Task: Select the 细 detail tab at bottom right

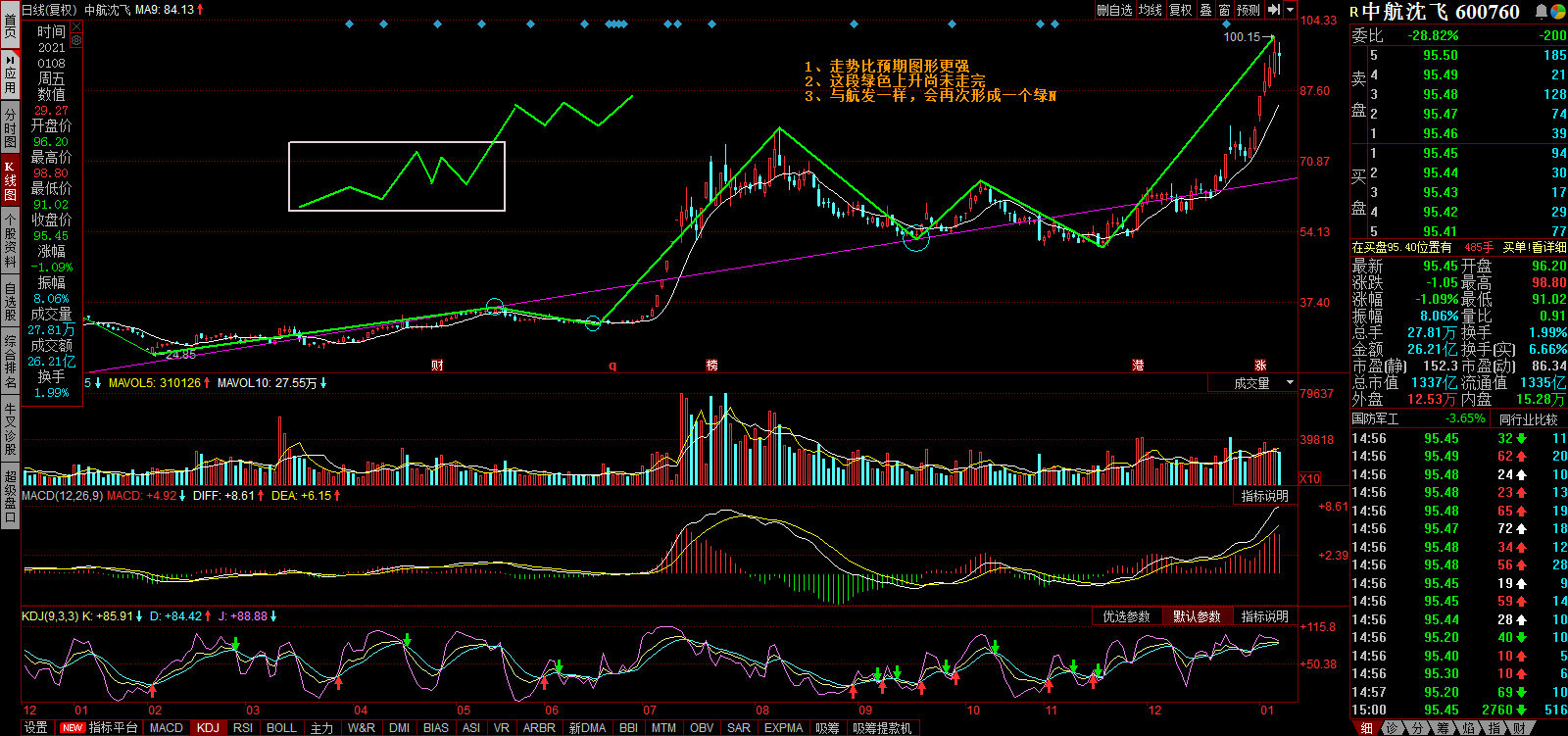Action: tap(1366, 728)
